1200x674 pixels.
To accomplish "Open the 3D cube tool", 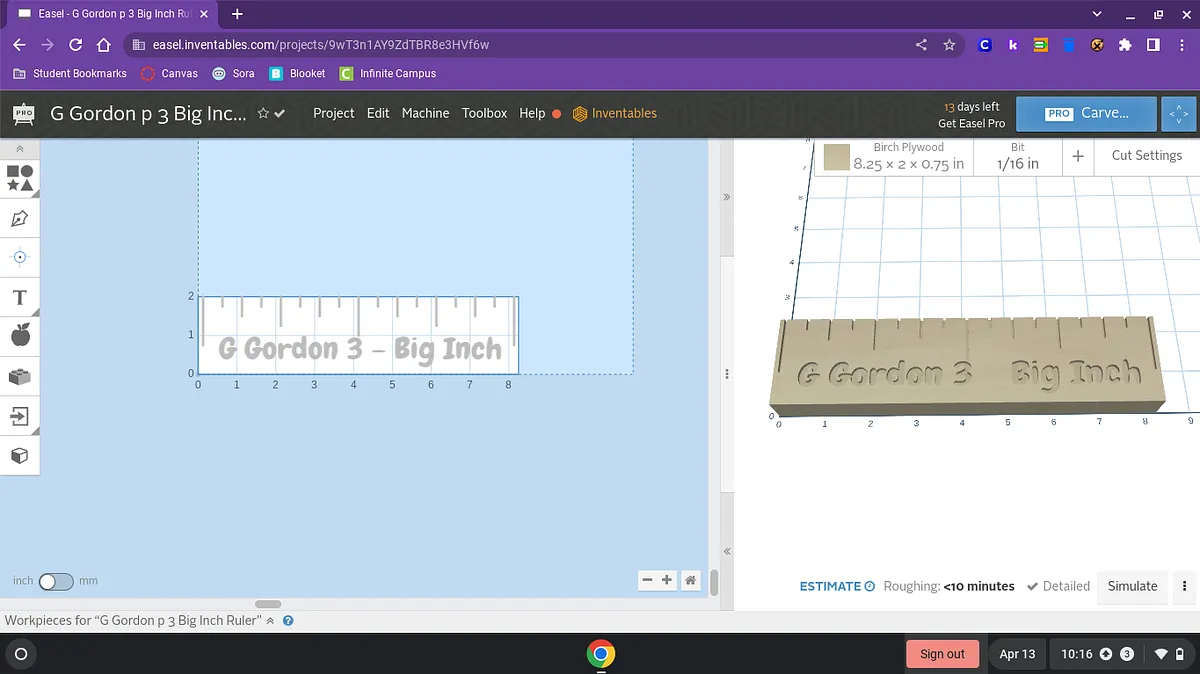I will tap(20, 455).
